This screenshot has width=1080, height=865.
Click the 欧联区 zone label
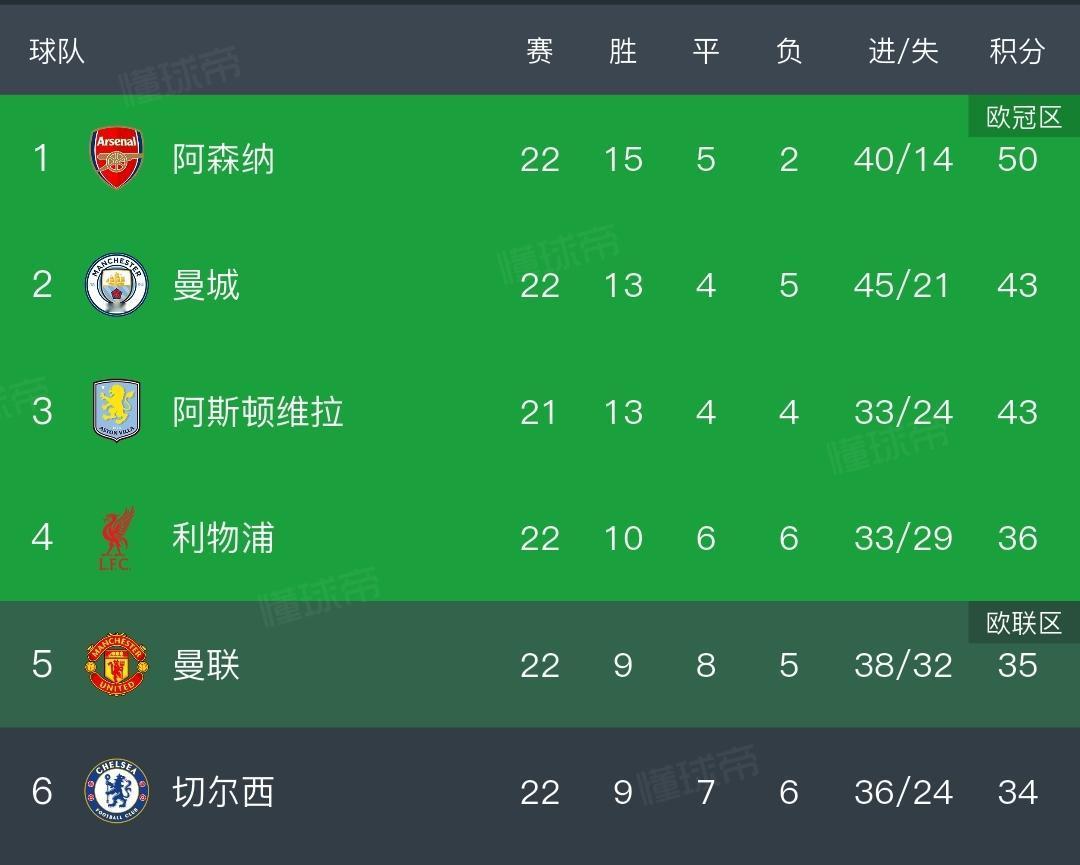(x=1023, y=623)
